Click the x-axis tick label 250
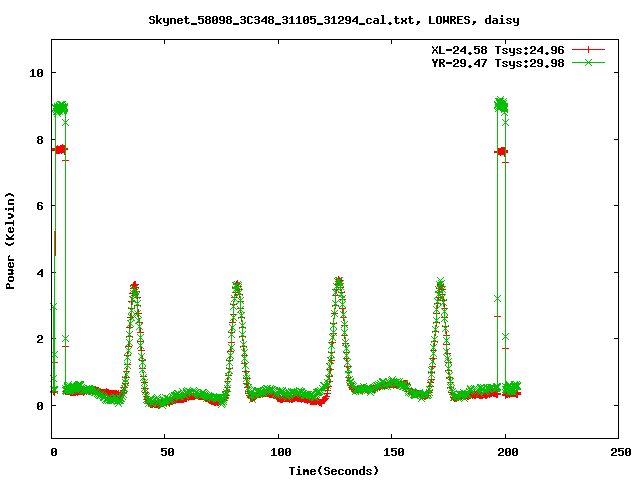The height and width of the screenshot is (480, 640). tap(621, 452)
